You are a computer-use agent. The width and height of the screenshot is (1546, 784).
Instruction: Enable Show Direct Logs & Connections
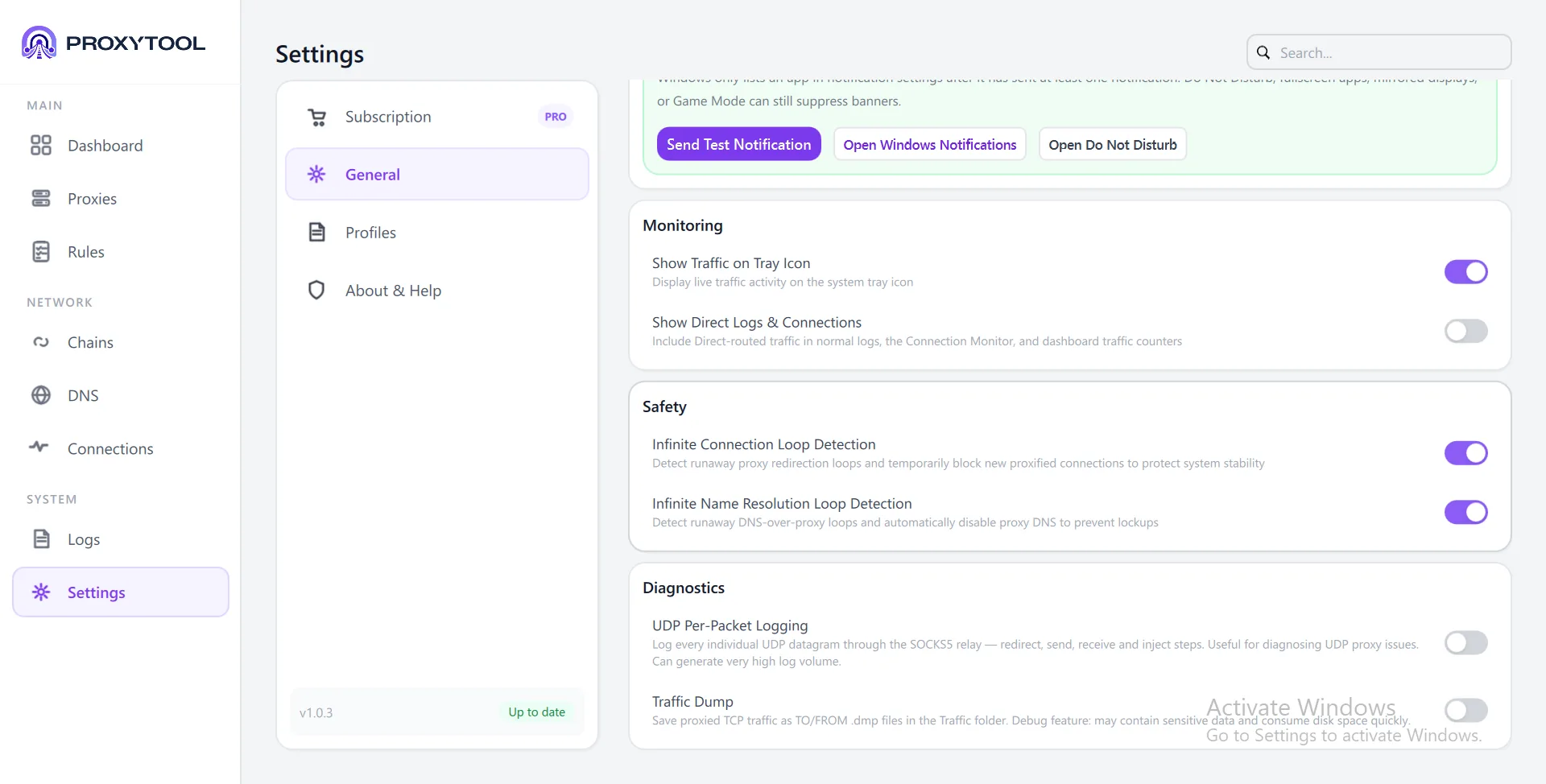point(1465,331)
